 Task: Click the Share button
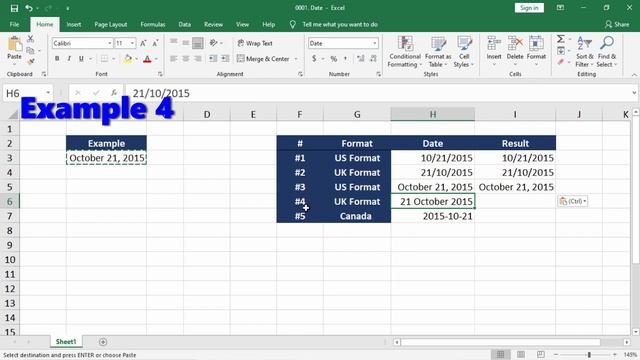tap(617, 24)
